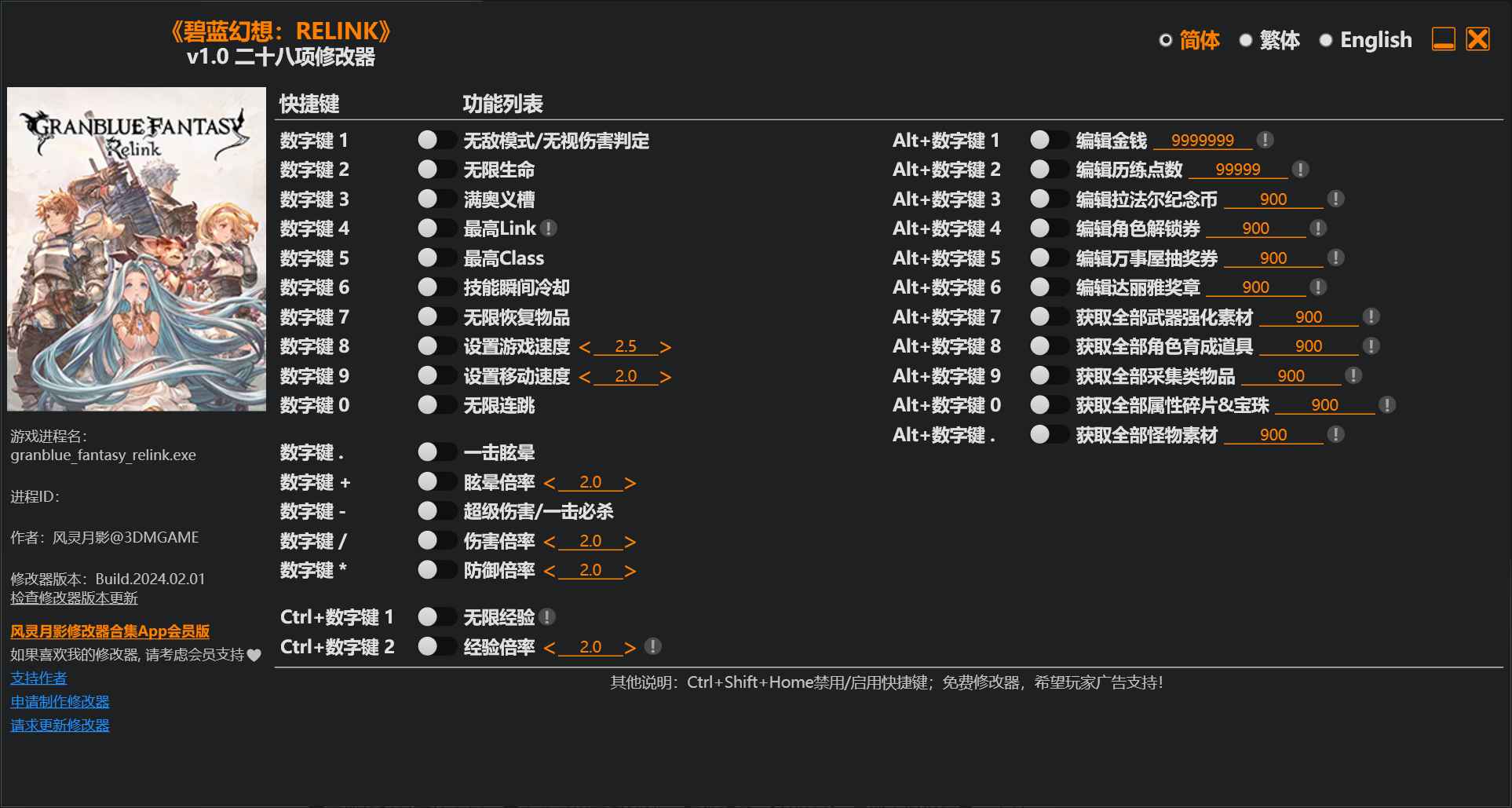This screenshot has height=808, width=1512.
Task: Click the info icon after 获取全部属性碎片&宝珠
Action: tap(1386, 405)
